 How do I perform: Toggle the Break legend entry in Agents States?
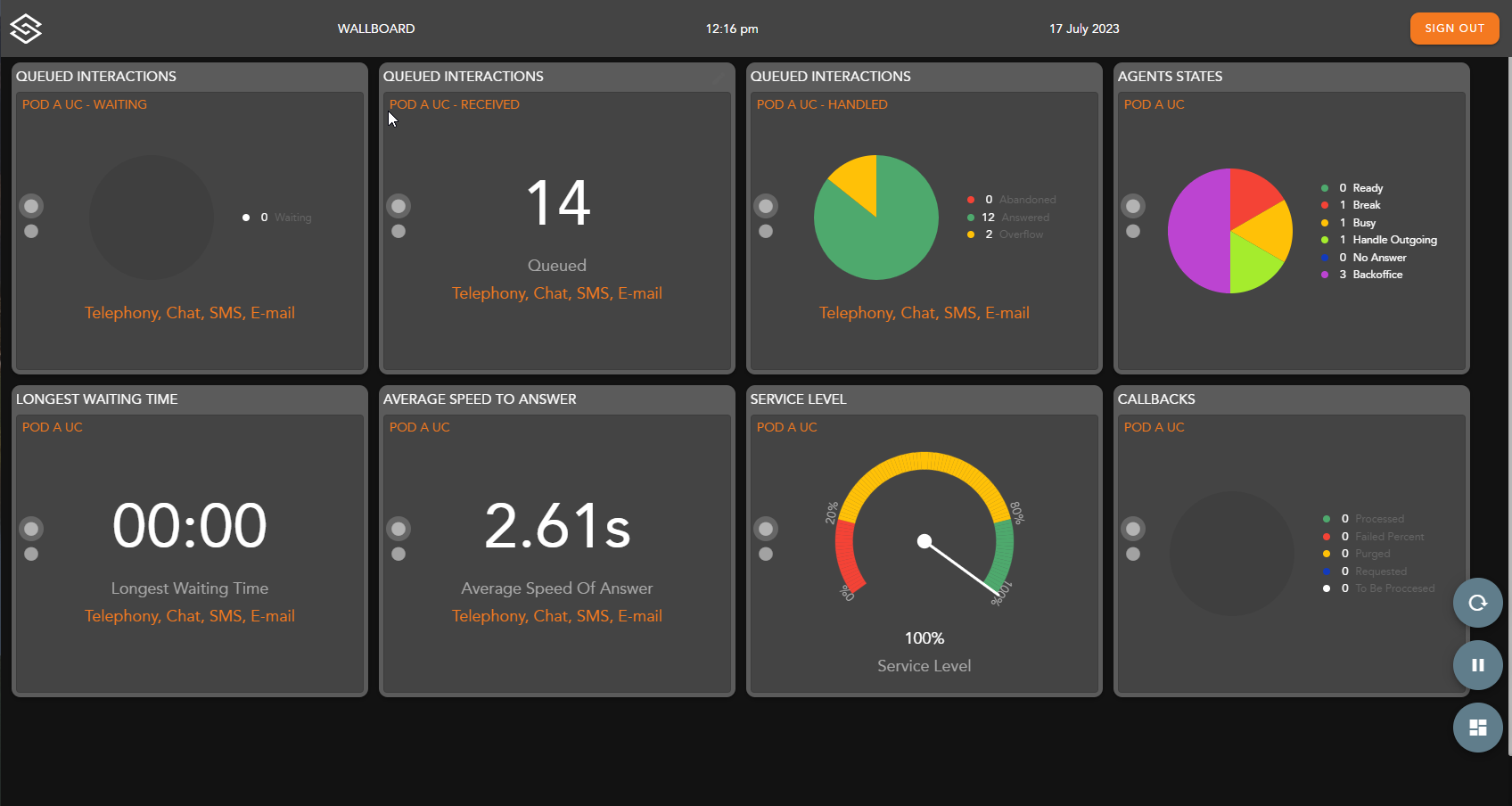[x=1352, y=205]
